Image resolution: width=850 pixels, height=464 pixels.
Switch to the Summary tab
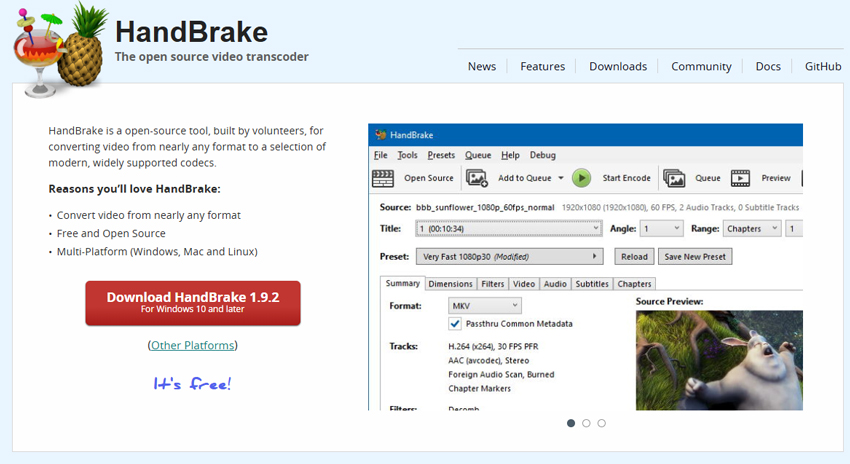pos(403,283)
